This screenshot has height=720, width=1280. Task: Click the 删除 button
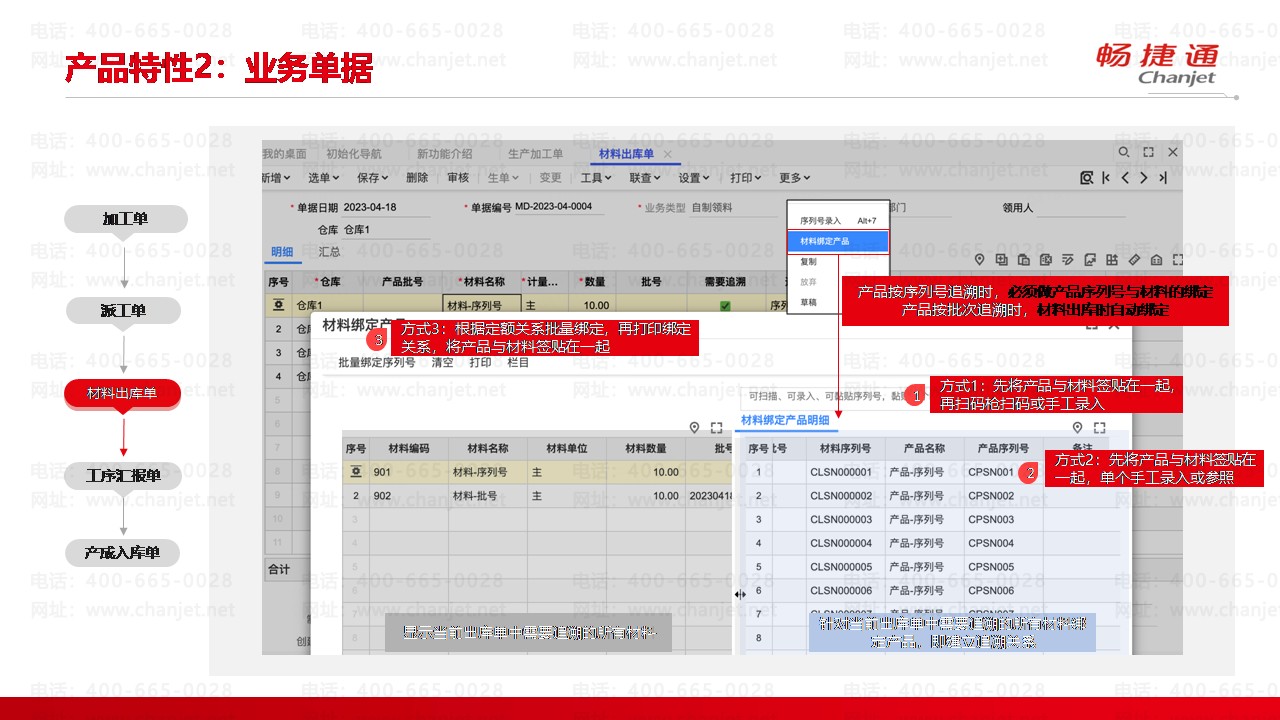pyautogui.click(x=417, y=178)
